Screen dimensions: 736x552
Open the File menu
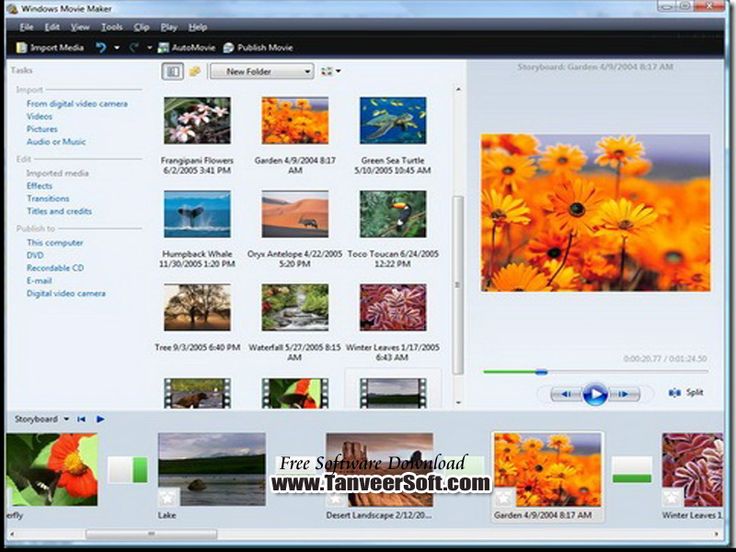pos(26,27)
